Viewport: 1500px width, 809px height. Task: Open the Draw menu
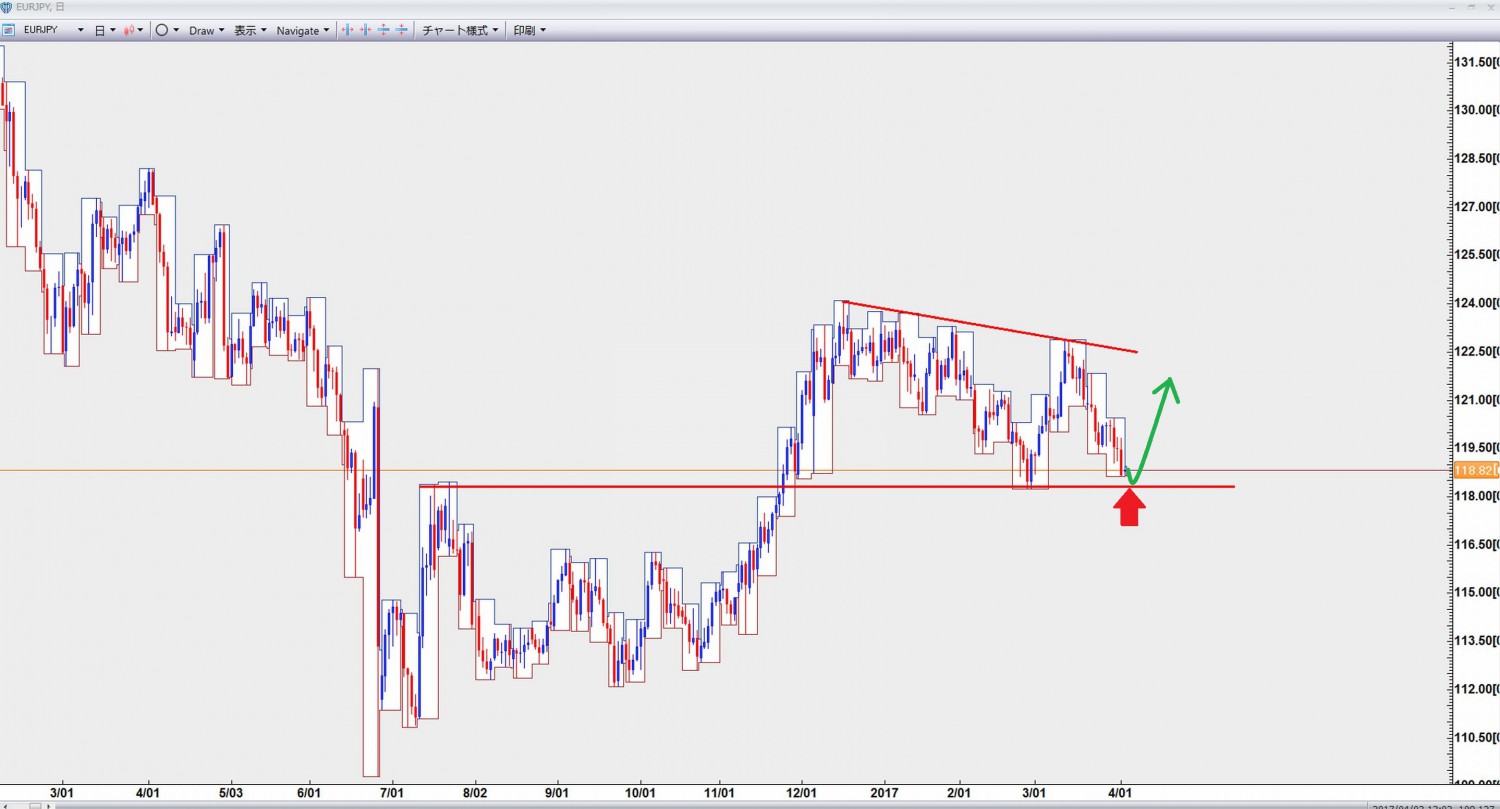[x=206, y=30]
